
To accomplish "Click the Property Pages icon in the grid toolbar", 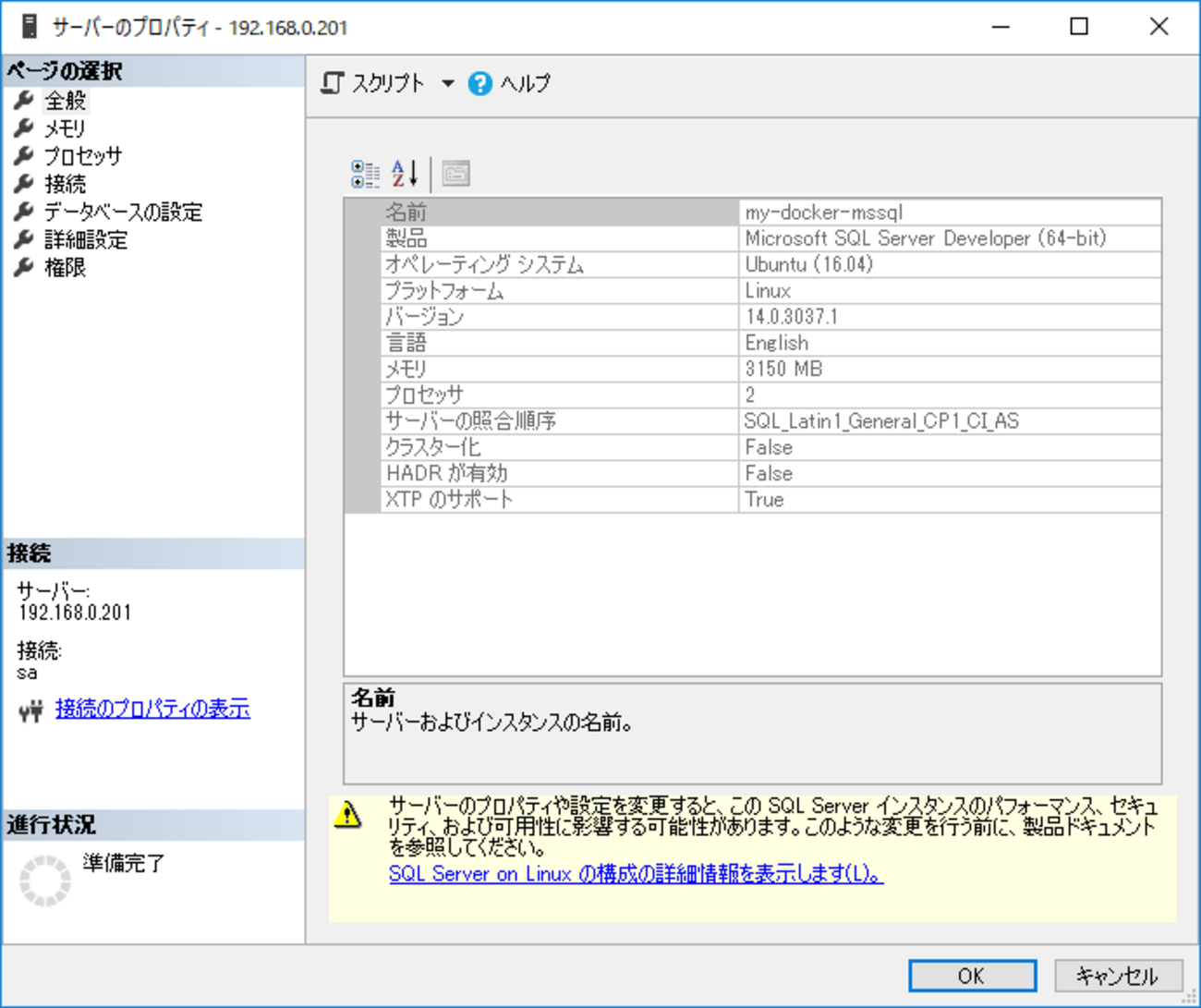I will (x=455, y=174).
